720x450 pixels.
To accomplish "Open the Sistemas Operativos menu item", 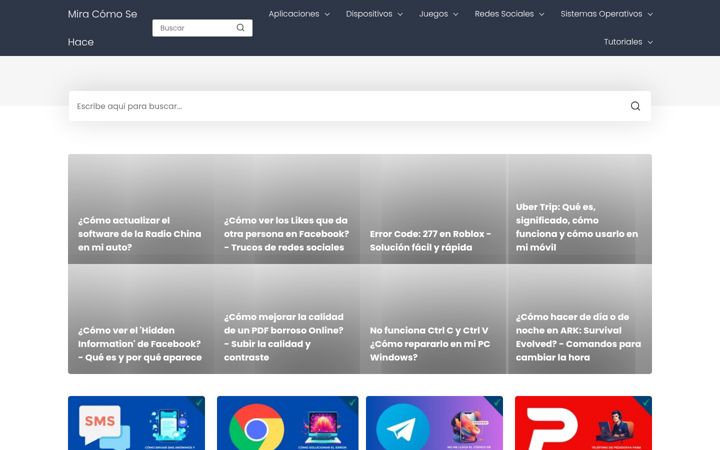I will 601,14.
